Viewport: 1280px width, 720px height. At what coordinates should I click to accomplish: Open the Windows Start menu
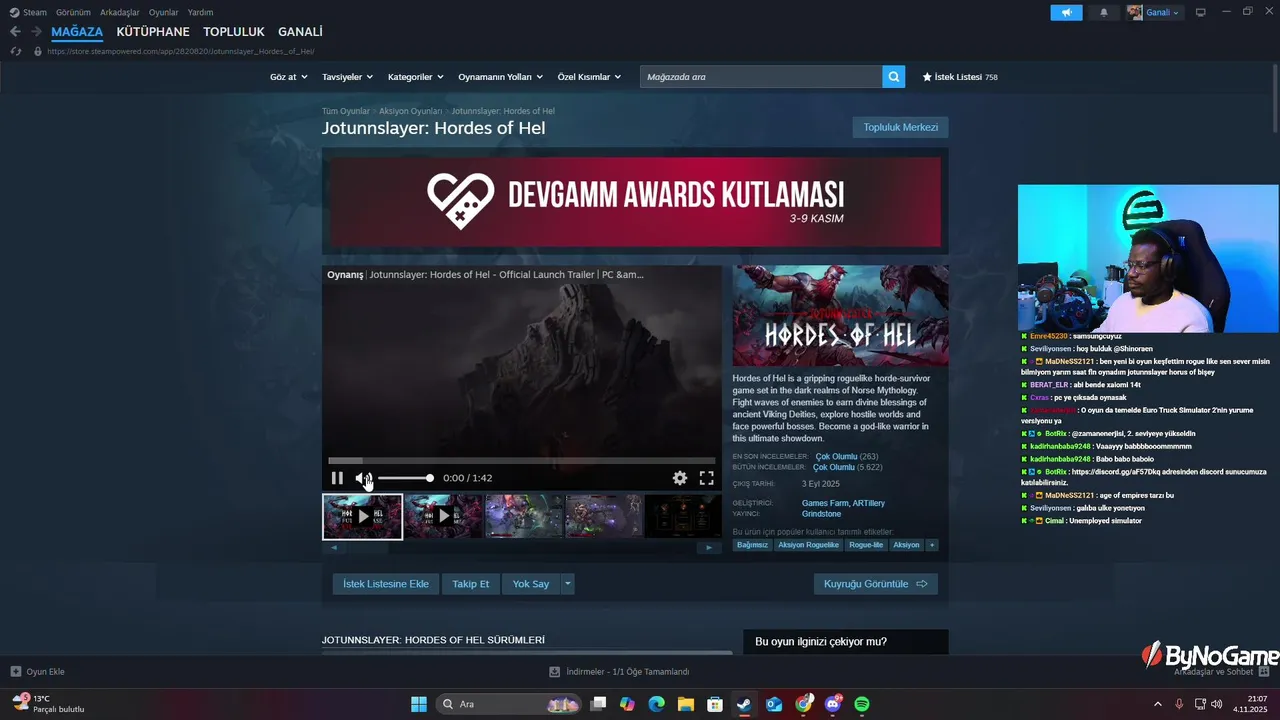pyautogui.click(x=419, y=704)
